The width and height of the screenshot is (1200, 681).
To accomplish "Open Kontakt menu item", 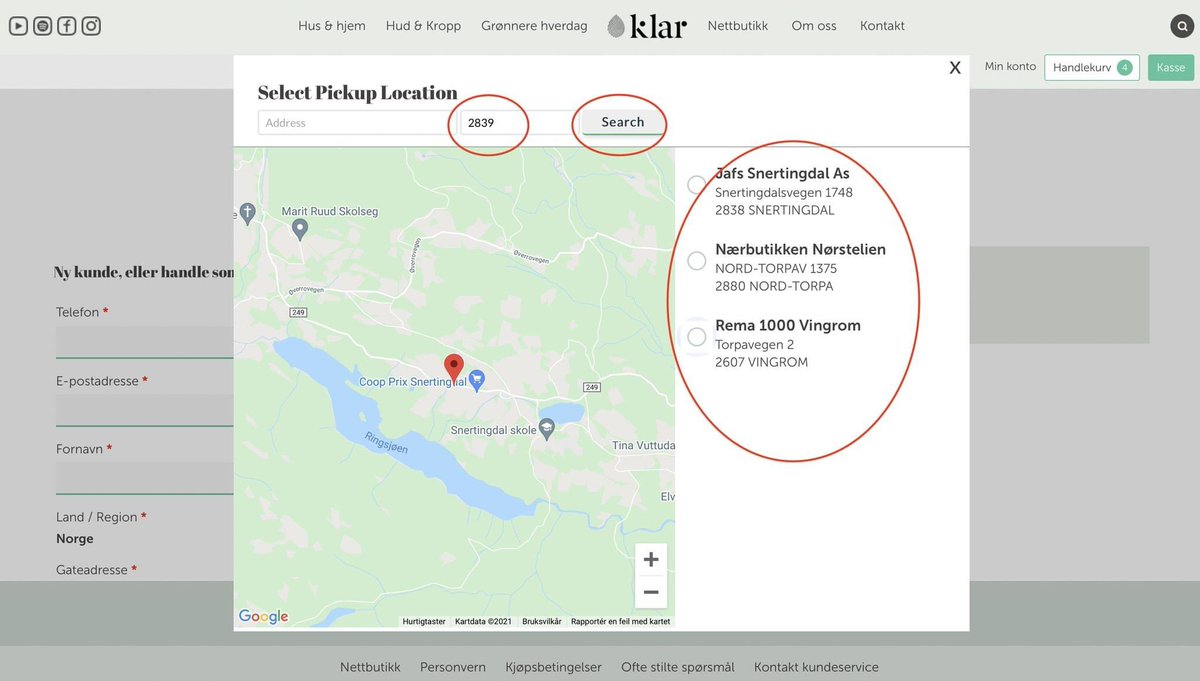I will tap(882, 26).
